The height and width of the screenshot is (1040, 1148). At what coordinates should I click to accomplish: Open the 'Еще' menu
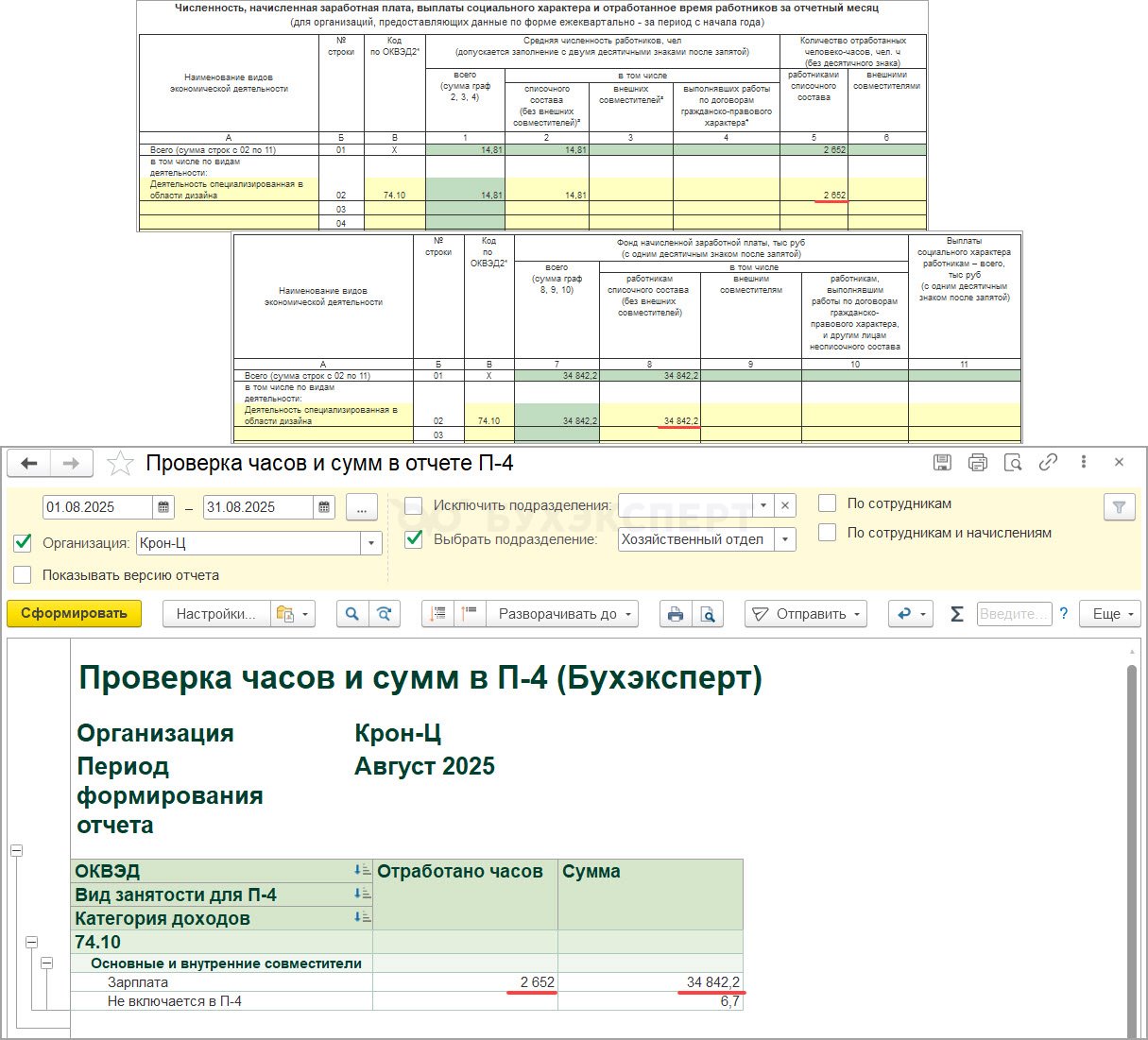point(1111,614)
